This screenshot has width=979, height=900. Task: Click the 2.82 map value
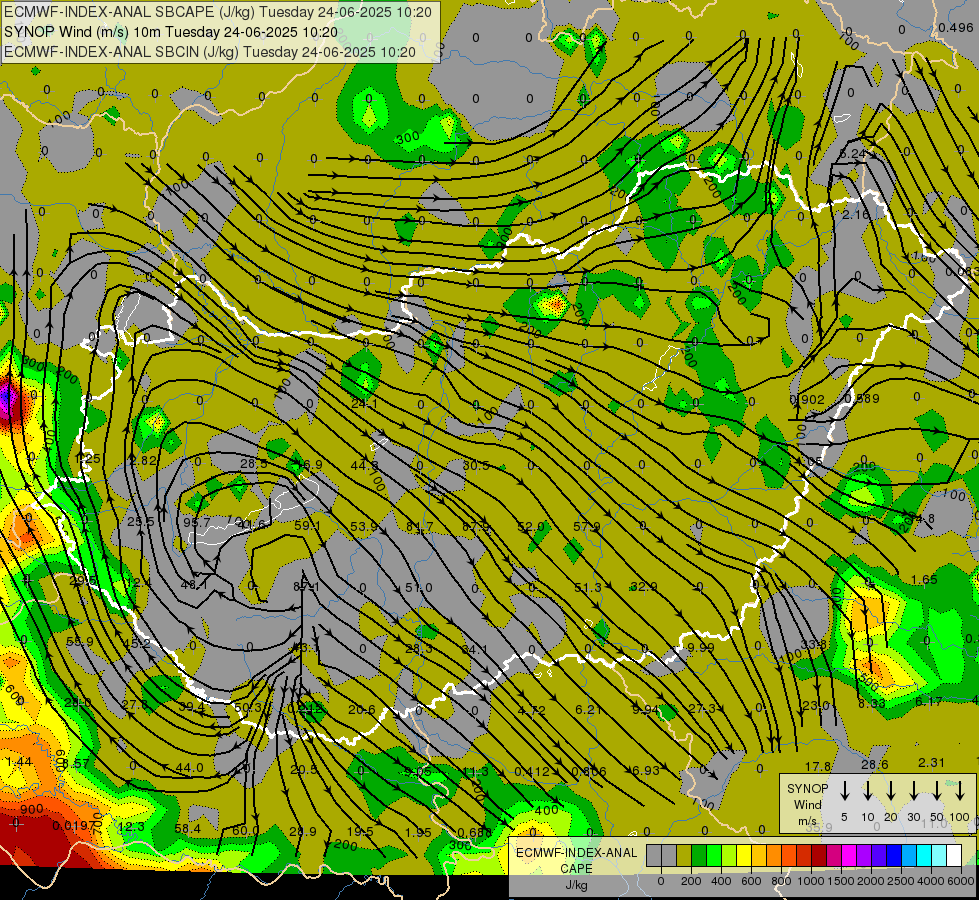(x=143, y=460)
